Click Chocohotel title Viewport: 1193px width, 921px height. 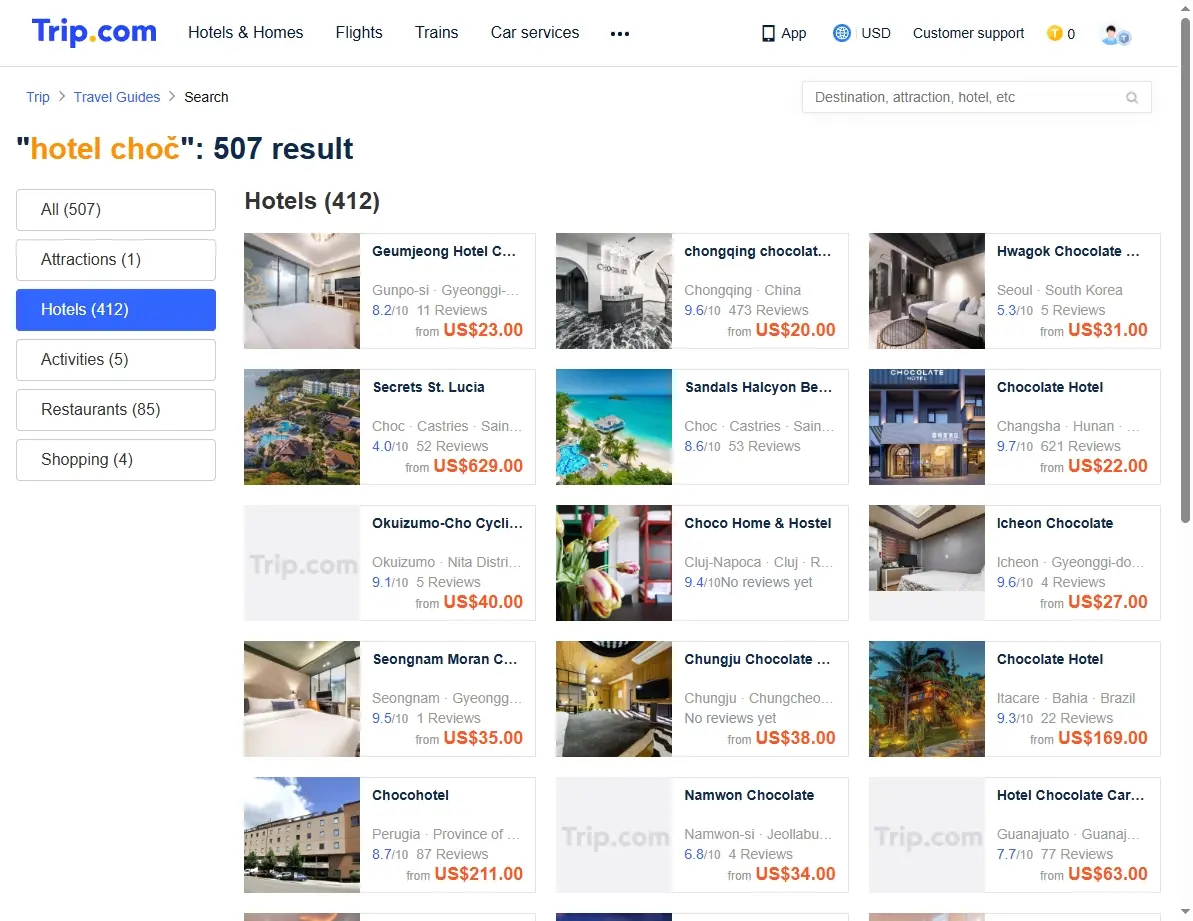click(410, 796)
